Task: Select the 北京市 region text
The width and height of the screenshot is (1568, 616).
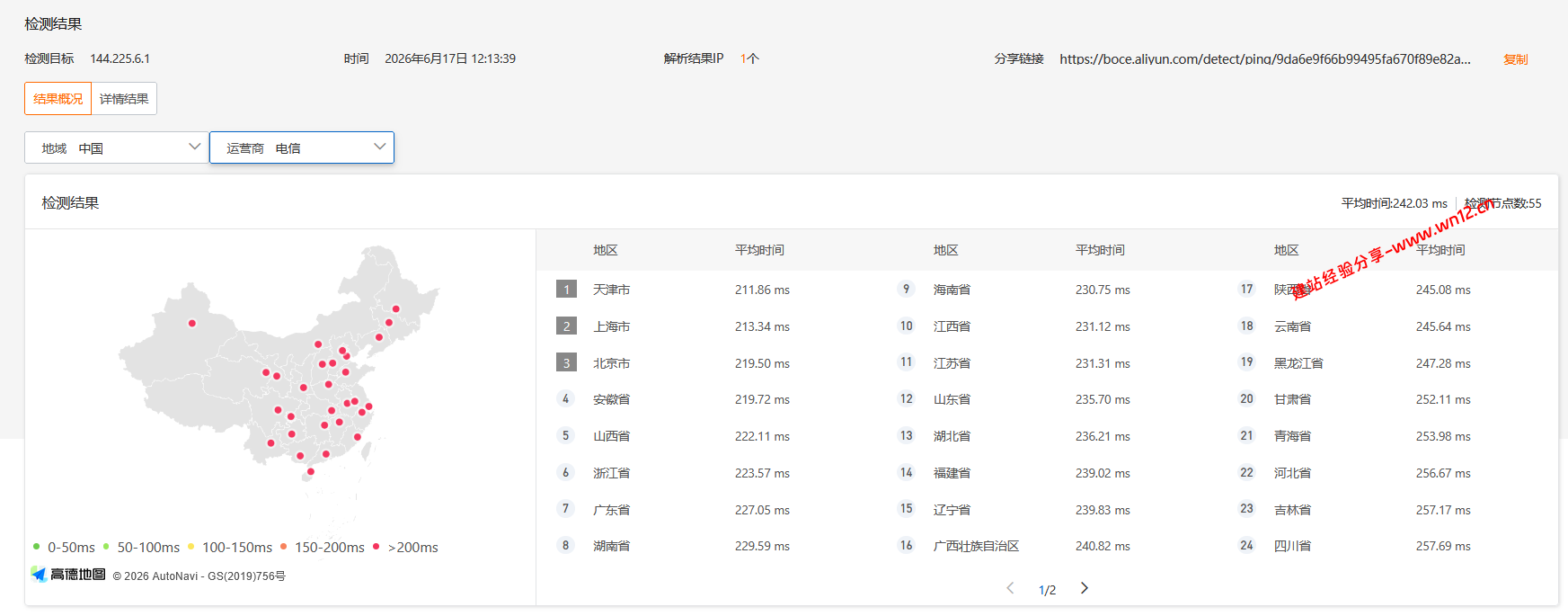Action: point(611,363)
